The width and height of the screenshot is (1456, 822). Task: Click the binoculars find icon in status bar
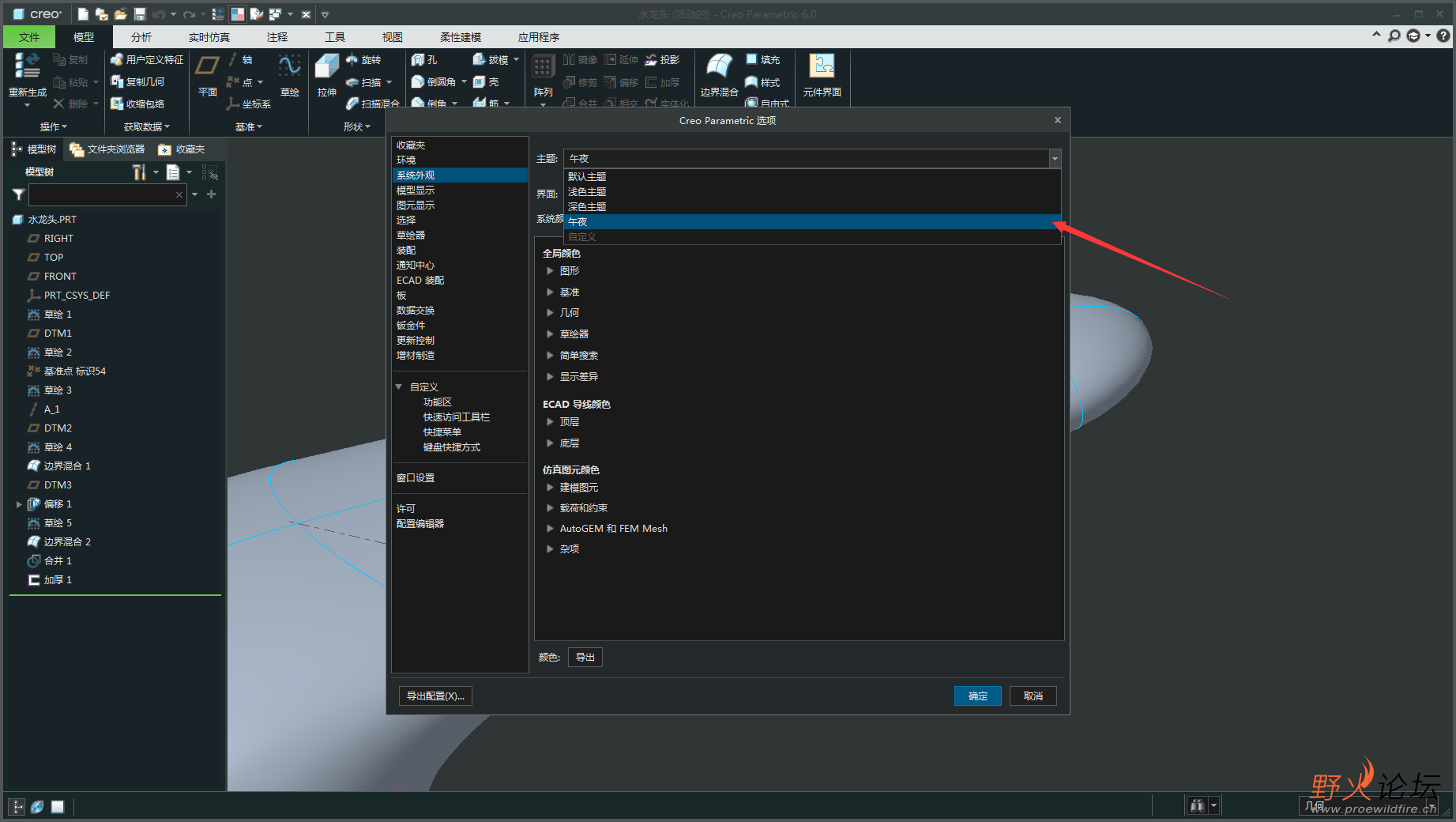[x=1197, y=805]
